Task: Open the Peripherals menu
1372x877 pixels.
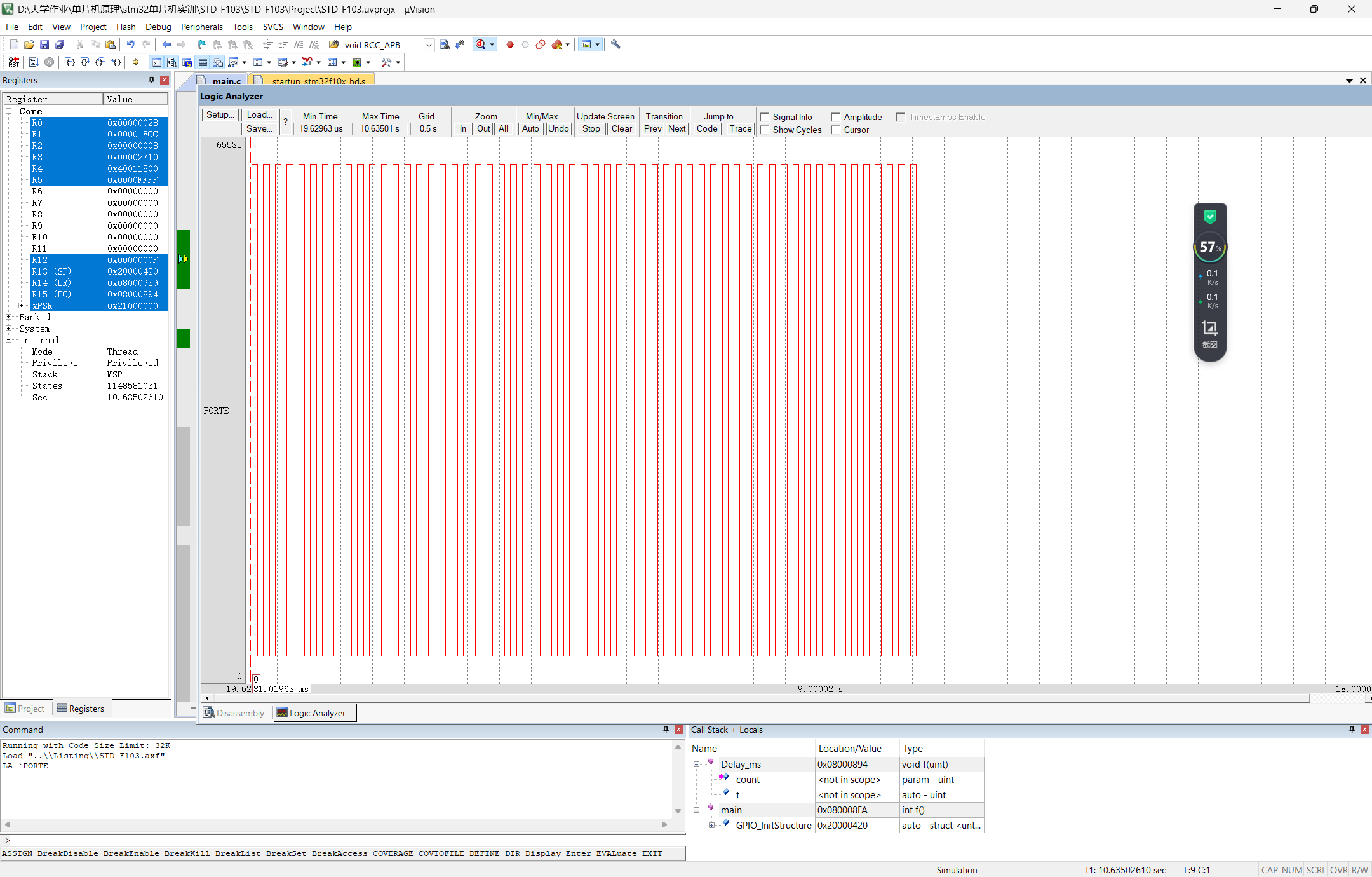Action: pos(201,27)
